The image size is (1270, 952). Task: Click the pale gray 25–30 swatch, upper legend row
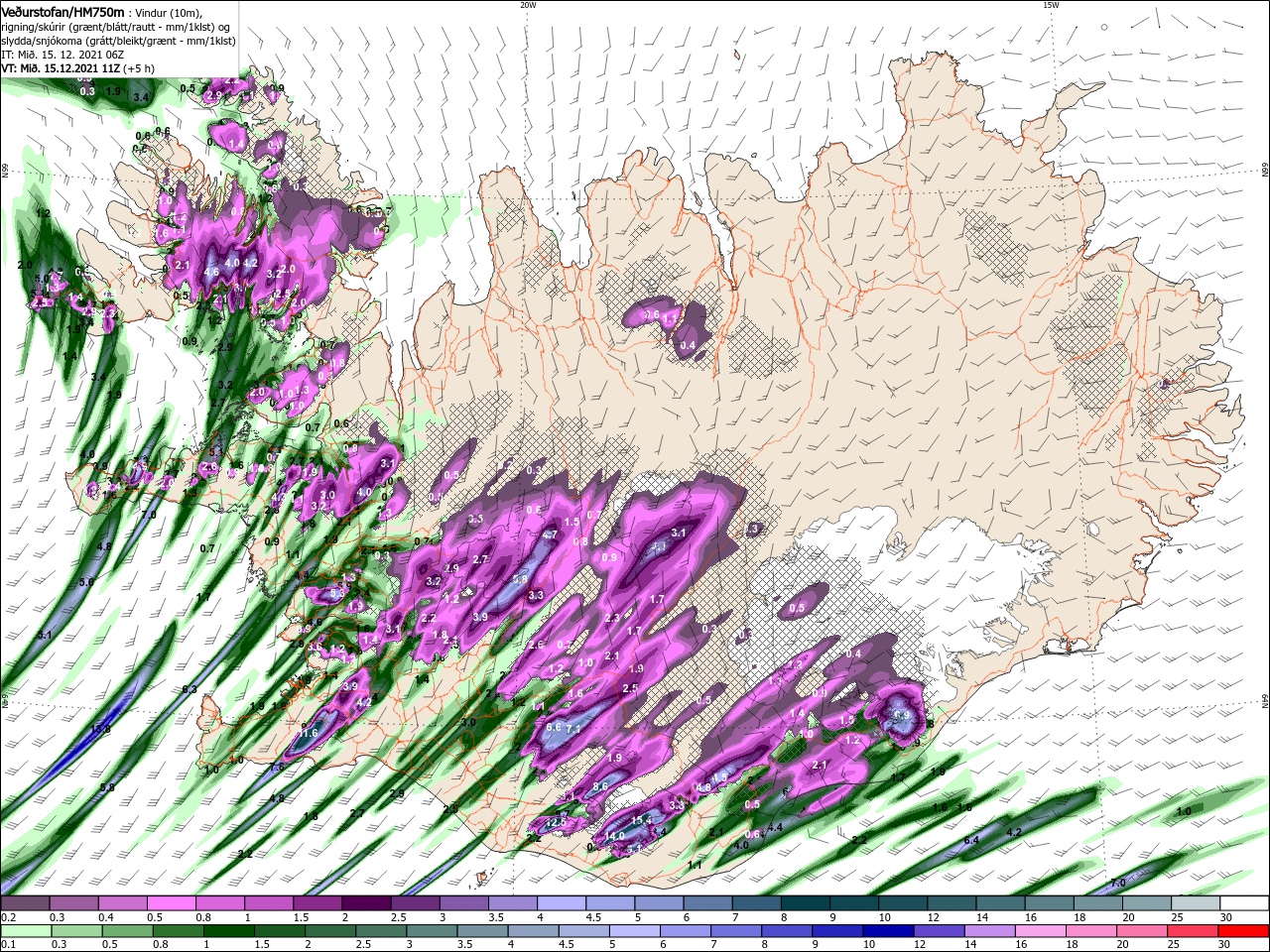1197,903
